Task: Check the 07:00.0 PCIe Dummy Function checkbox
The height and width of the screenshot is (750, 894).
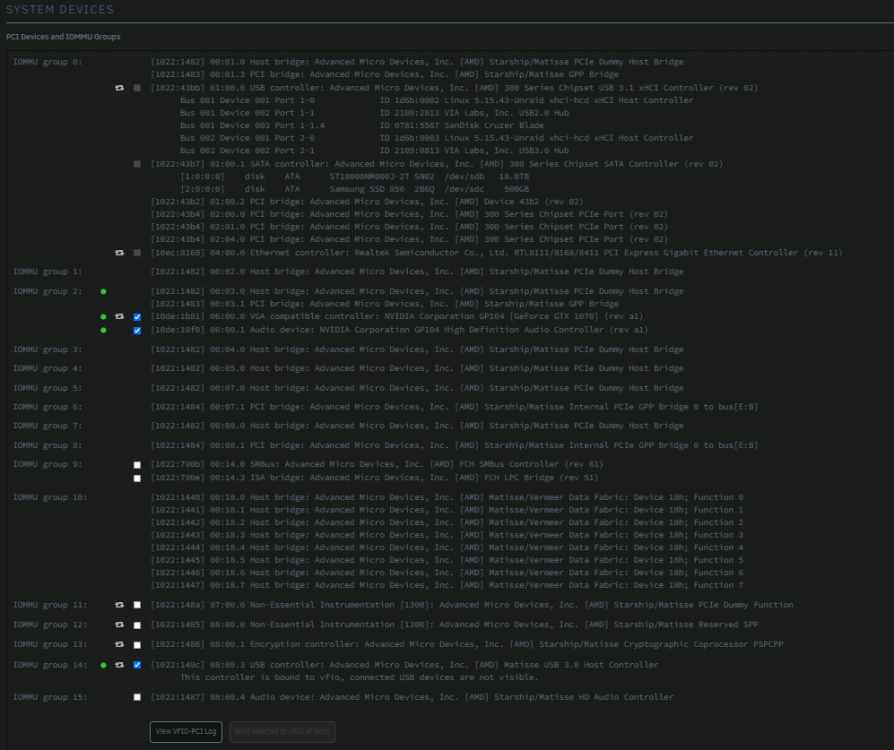Action: (137, 605)
